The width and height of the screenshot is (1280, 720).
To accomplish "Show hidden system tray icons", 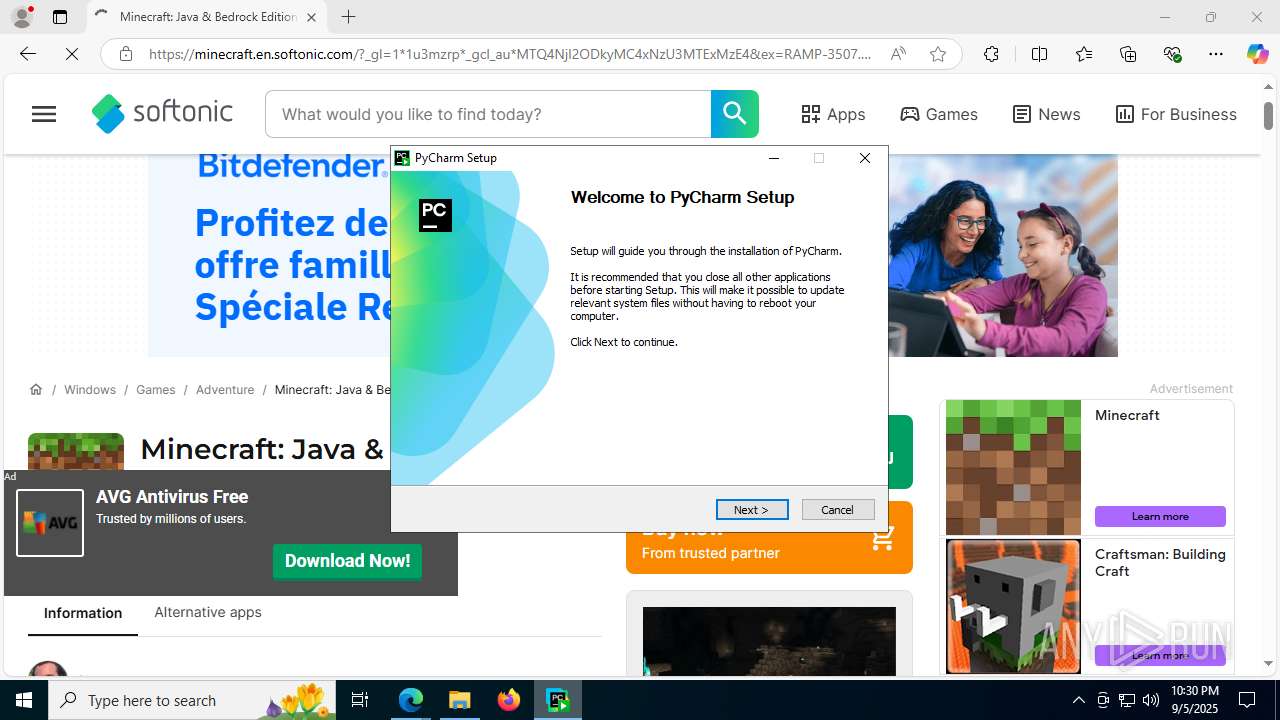I will point(1078,700).
